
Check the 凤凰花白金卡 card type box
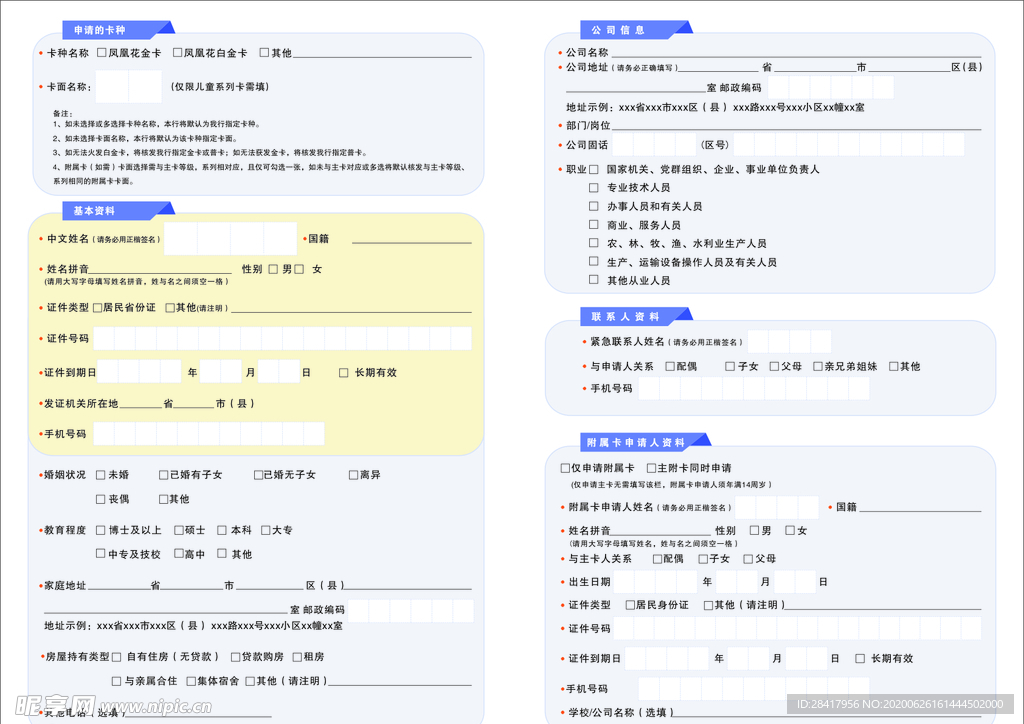(x=178, y=53)
